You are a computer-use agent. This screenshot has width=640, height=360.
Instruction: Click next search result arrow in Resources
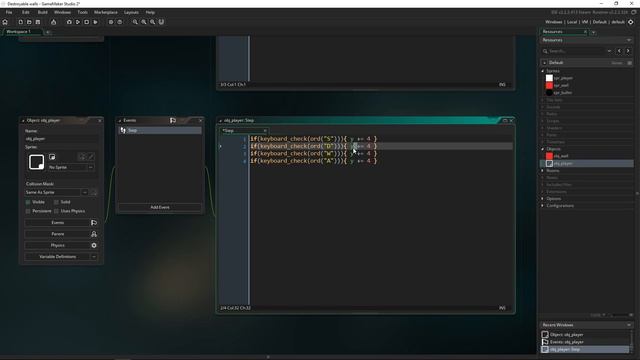pos(628,51)
